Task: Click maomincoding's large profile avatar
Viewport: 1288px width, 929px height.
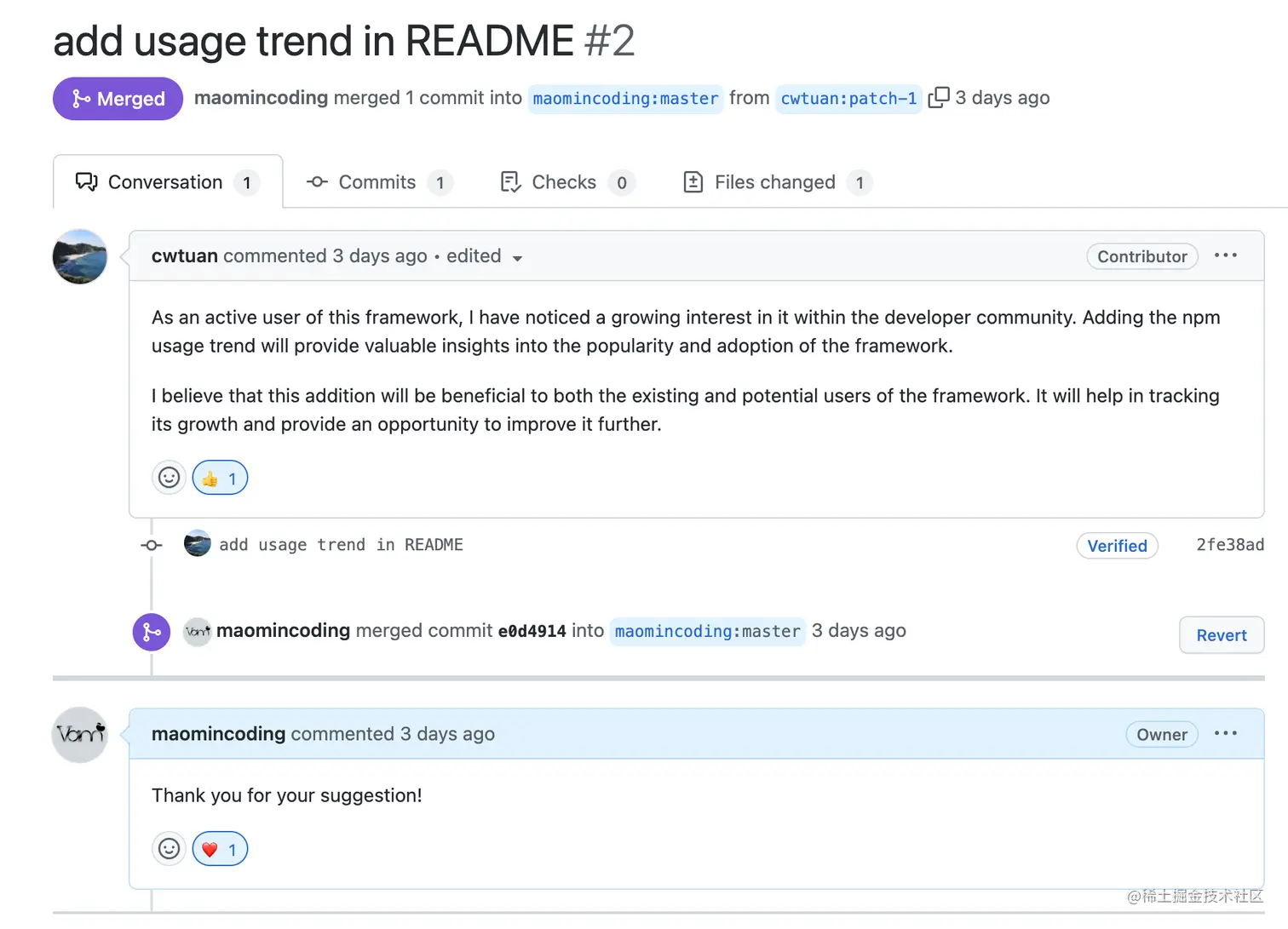Action: pos(80,734)
